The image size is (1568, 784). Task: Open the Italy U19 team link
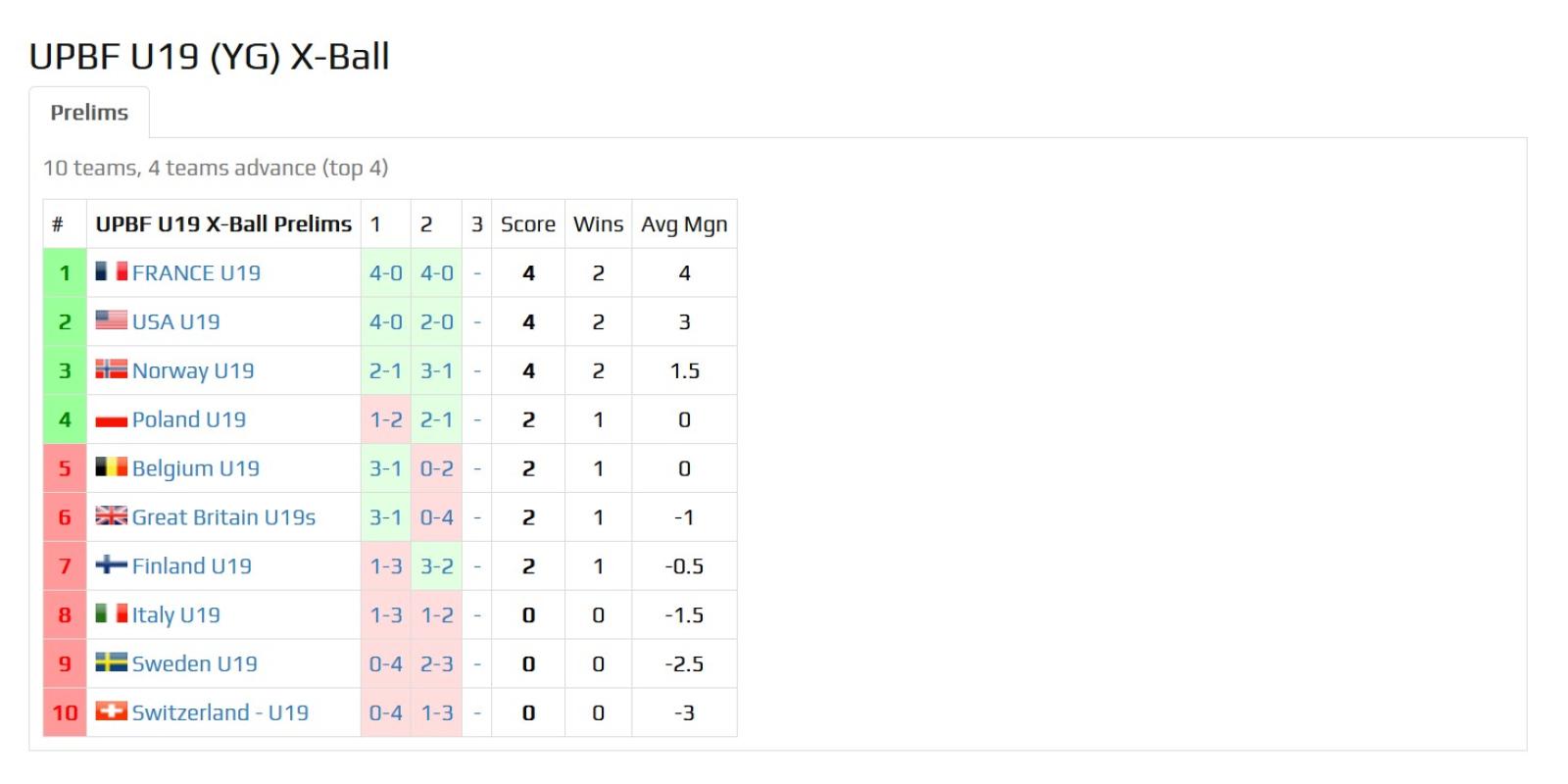coord(176,614)
